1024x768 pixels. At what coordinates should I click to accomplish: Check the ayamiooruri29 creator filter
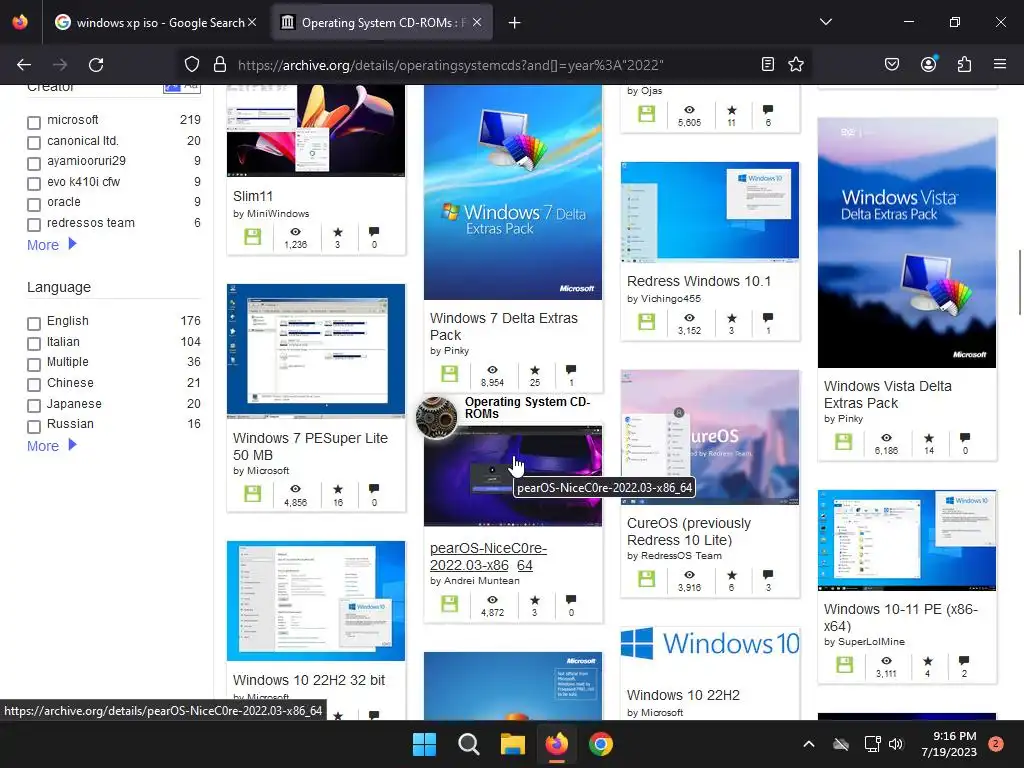coord(34,163)
